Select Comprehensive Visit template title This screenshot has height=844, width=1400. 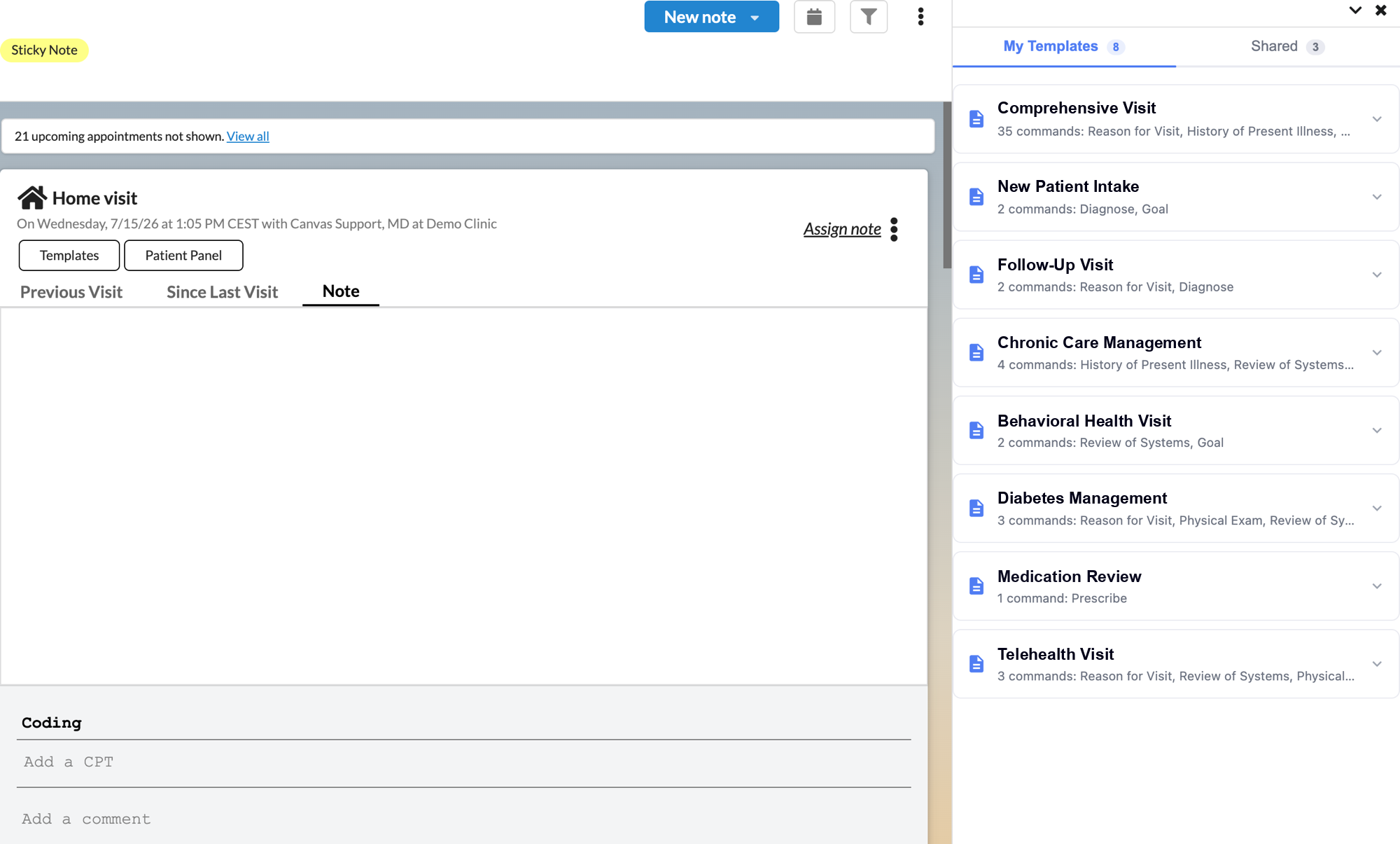pyautogui.click(x=1077, y=108)
